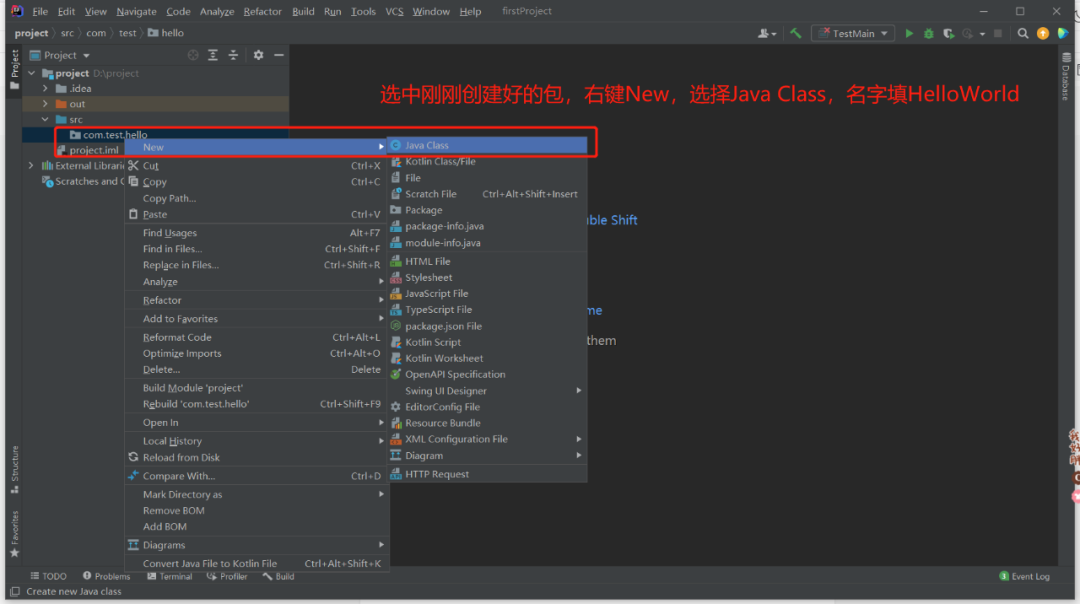Open Project view selector dropdown
This screenshot has height=604, width=1080.
60,55
